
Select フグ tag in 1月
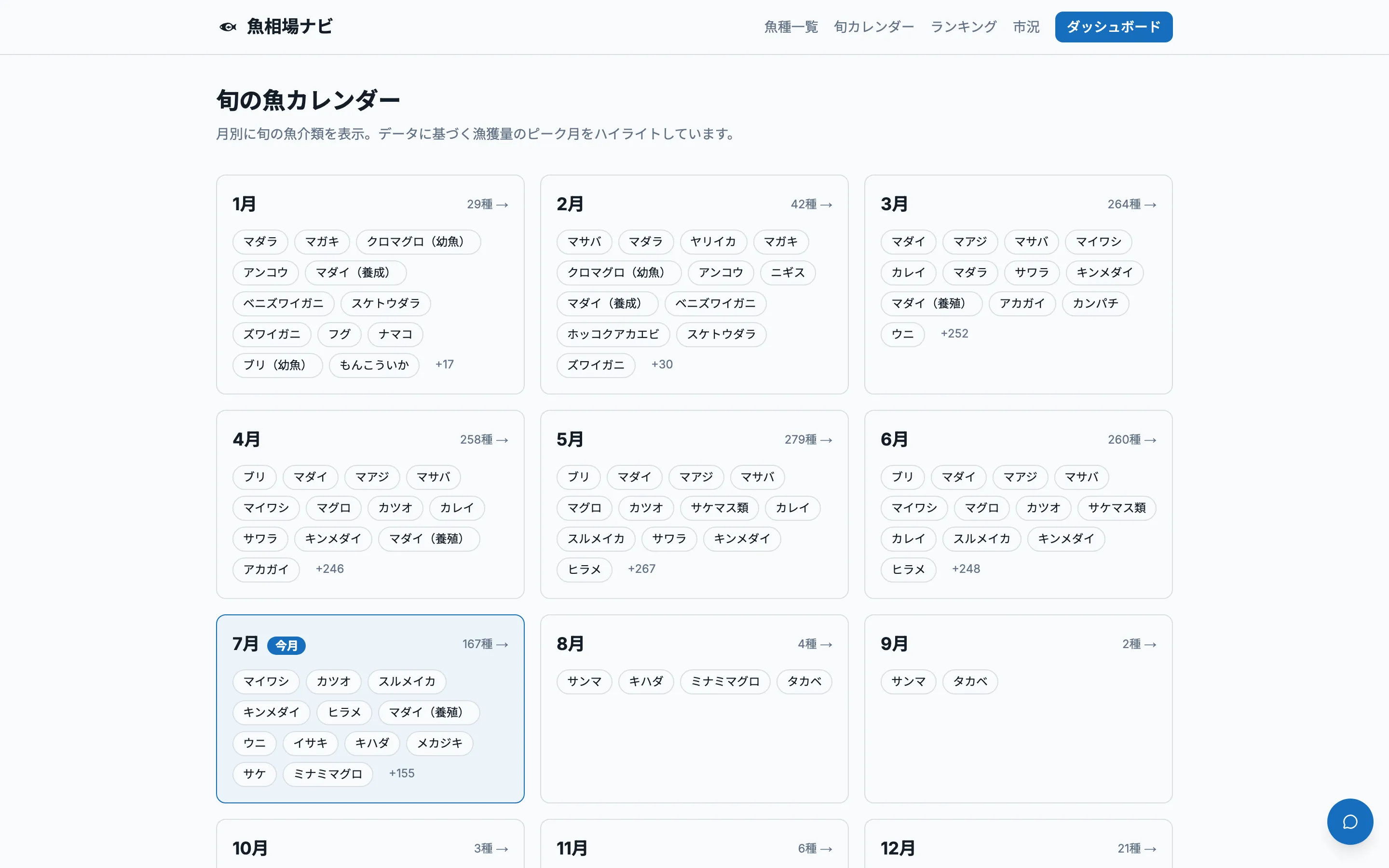coord(339,334)
